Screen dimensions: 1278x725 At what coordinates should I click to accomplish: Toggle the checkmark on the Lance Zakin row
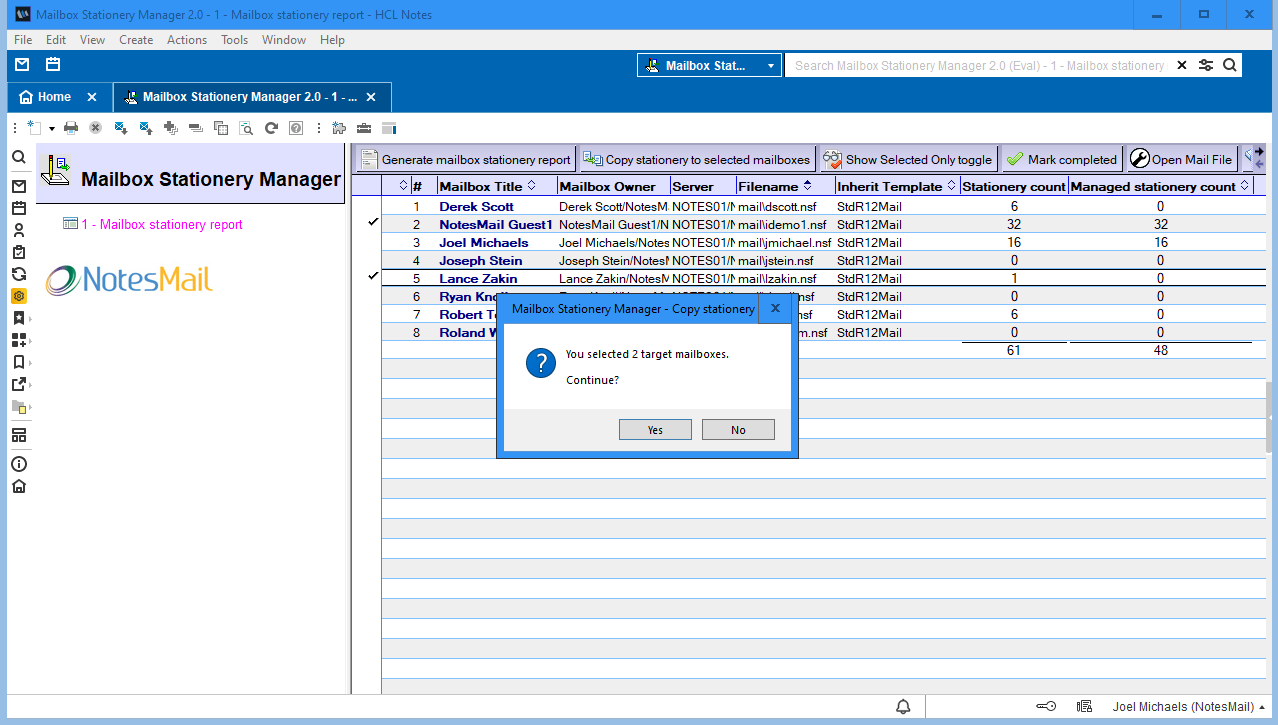[x=373, y=277]
